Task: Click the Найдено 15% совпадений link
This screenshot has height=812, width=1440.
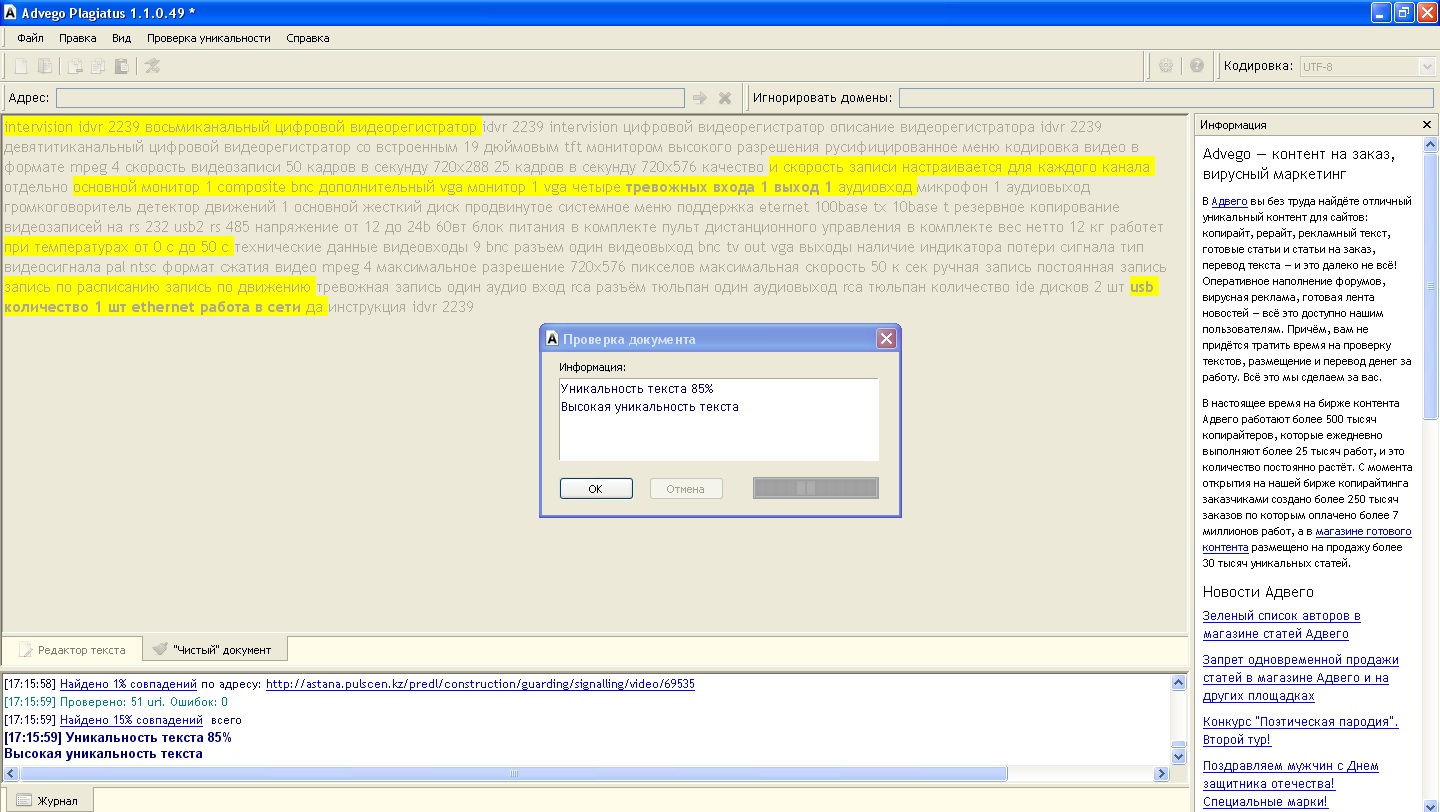Action: pyautogui.click(x=131, y=720)
